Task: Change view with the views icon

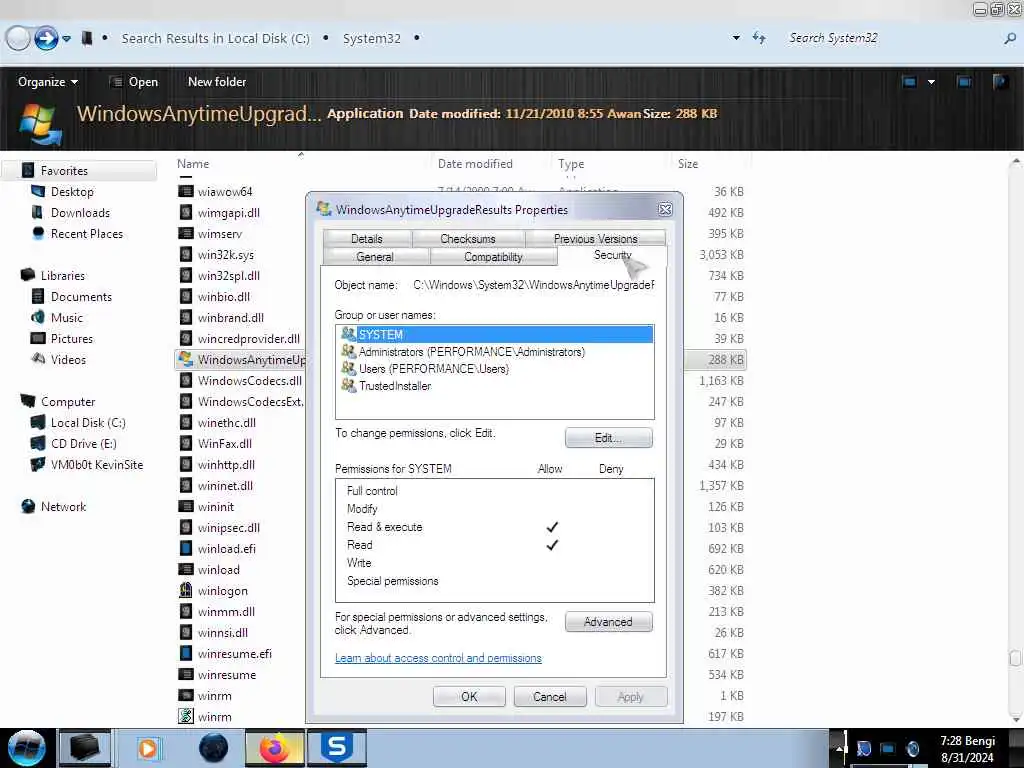Action: point(909,82)
